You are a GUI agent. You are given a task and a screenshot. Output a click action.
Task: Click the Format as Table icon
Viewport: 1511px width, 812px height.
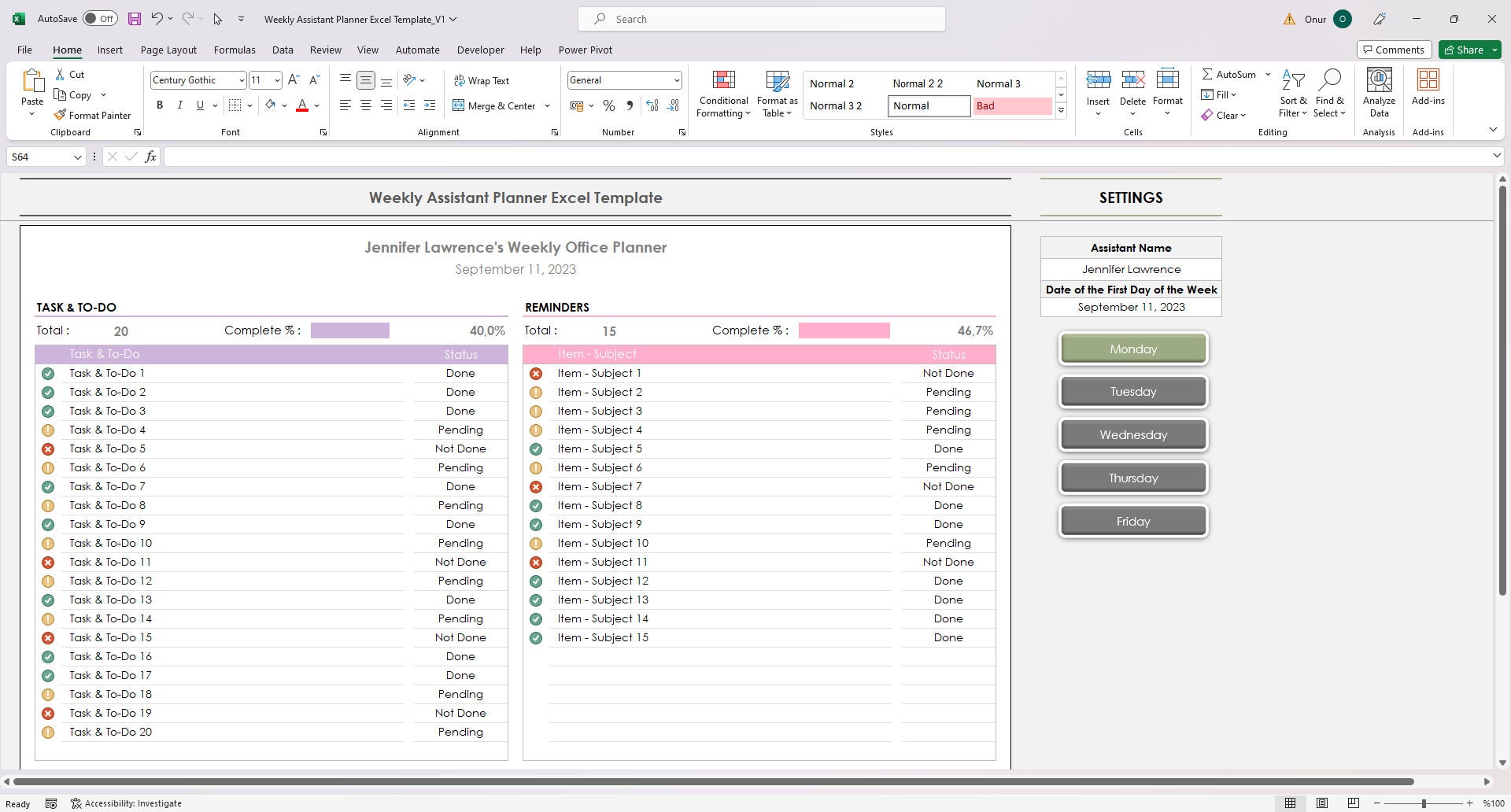click(776, 93)
